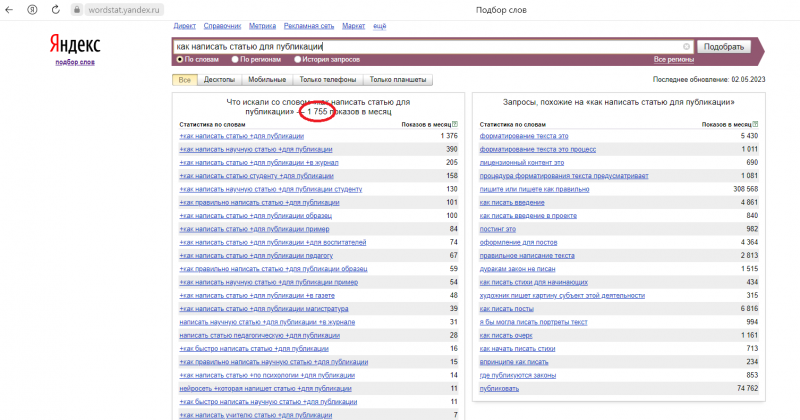Open query нейросеть которая напишет статью
Viewport: 800px width, 420px height.
[265, 388]
